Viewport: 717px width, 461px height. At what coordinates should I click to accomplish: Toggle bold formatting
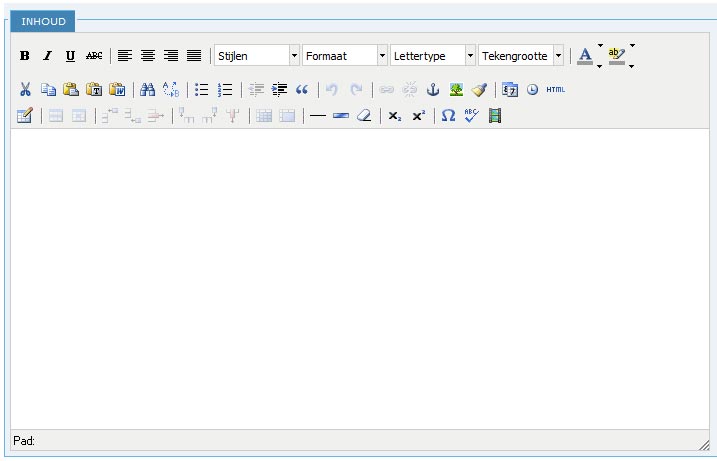click(x=25, y=56)
